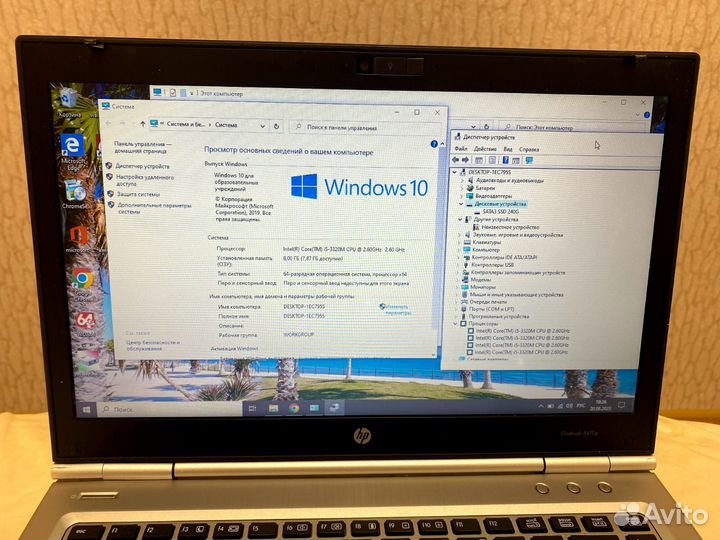
Task: Click the Back arrow in Device Manager toolbar
Action: [x=456, y=160]
